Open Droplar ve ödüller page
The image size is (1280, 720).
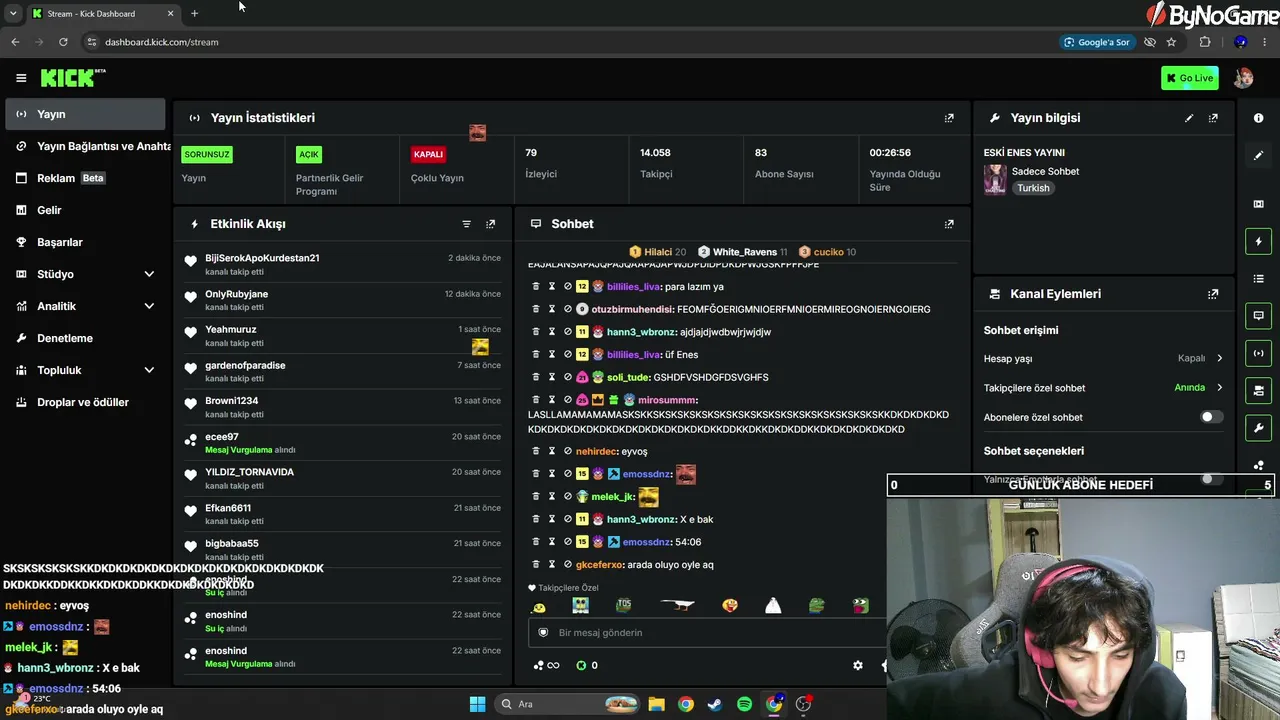click(85, 402)
